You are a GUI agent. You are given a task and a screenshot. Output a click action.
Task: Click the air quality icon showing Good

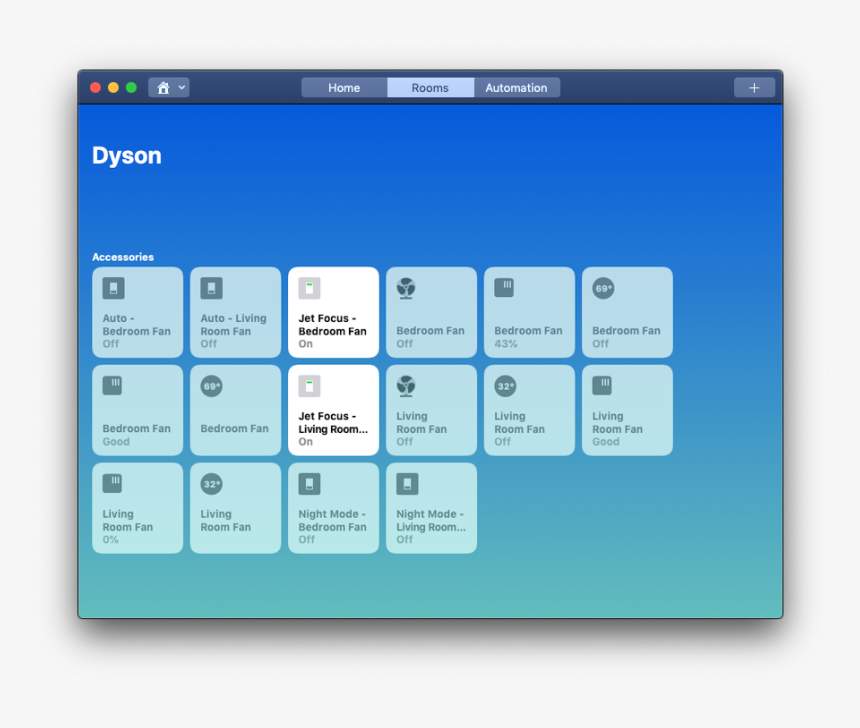[110, 385]
